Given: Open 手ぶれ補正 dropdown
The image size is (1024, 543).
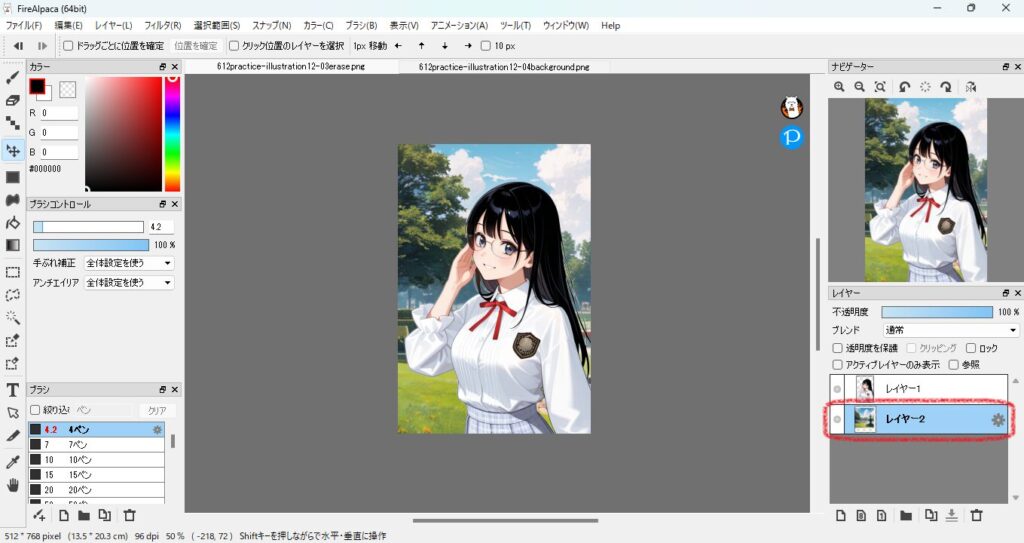Looking at the screenshot, I should click(x=129, y=263).
